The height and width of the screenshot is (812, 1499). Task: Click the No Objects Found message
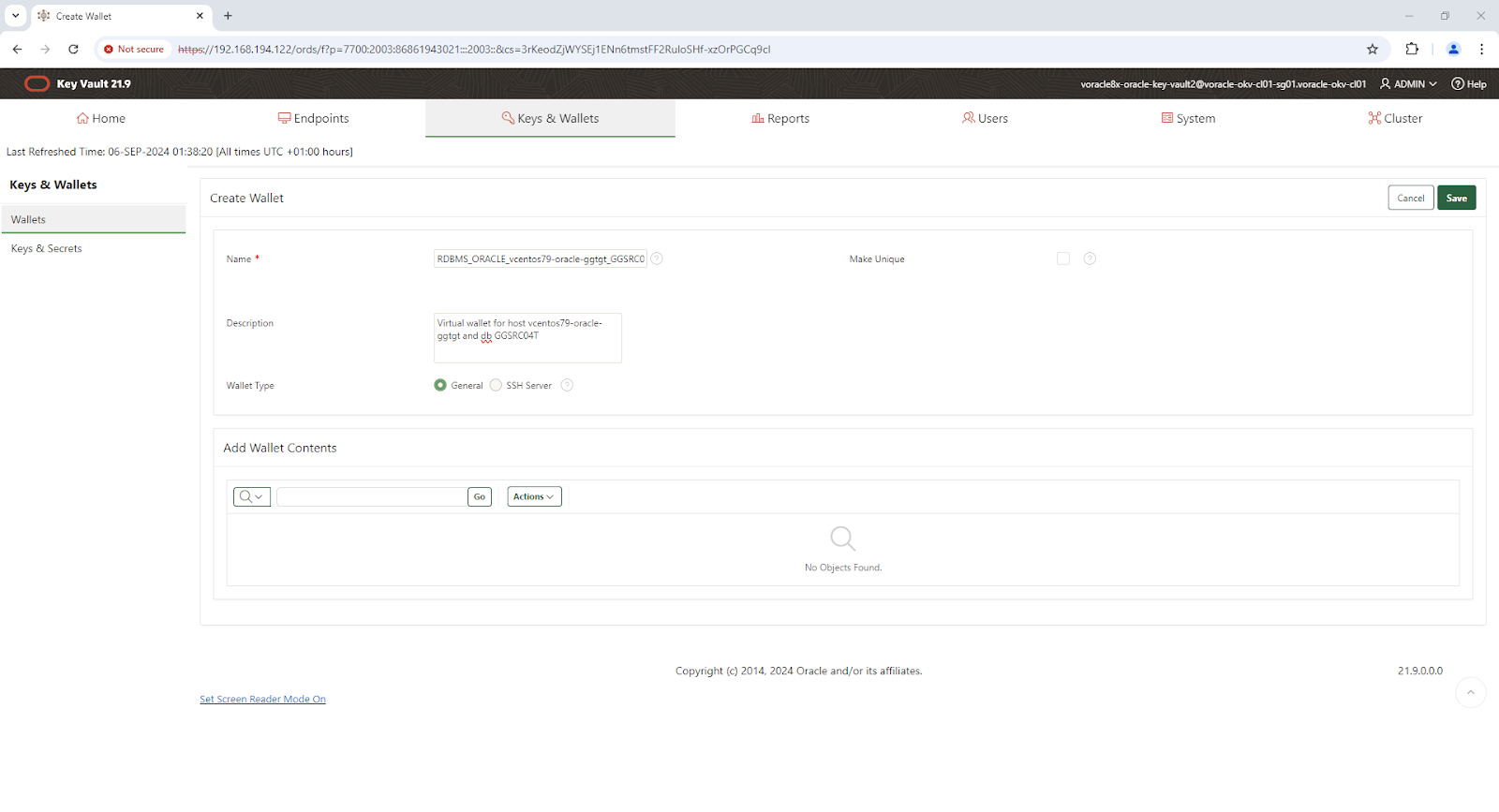pos(843,568)
